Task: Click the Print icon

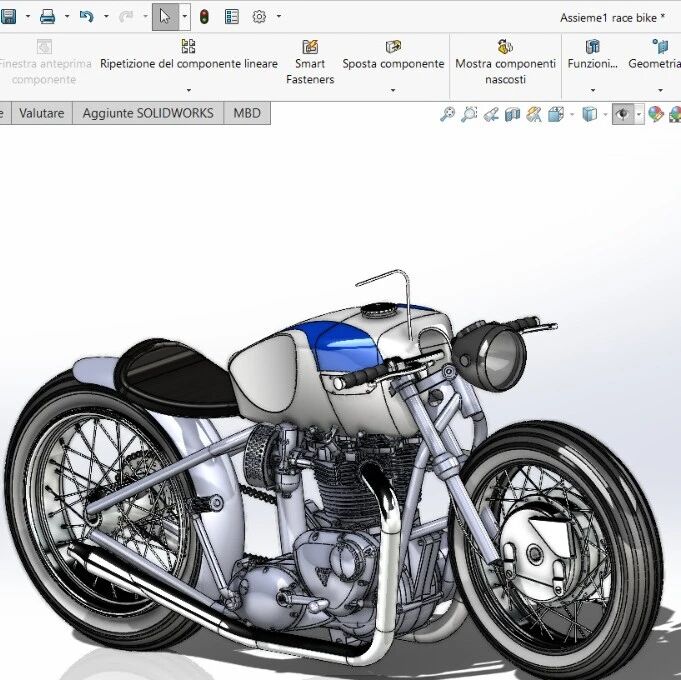Action: tap(47, 17)
